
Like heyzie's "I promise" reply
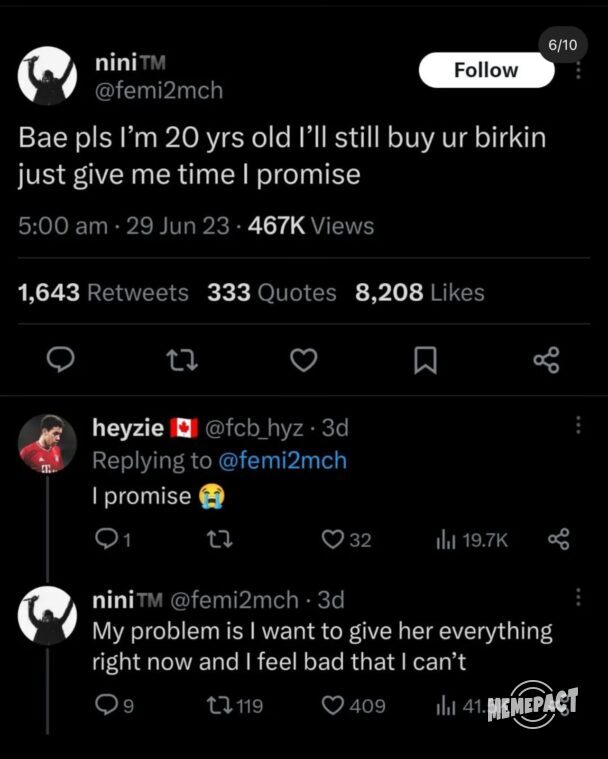[x=345, y=539]
